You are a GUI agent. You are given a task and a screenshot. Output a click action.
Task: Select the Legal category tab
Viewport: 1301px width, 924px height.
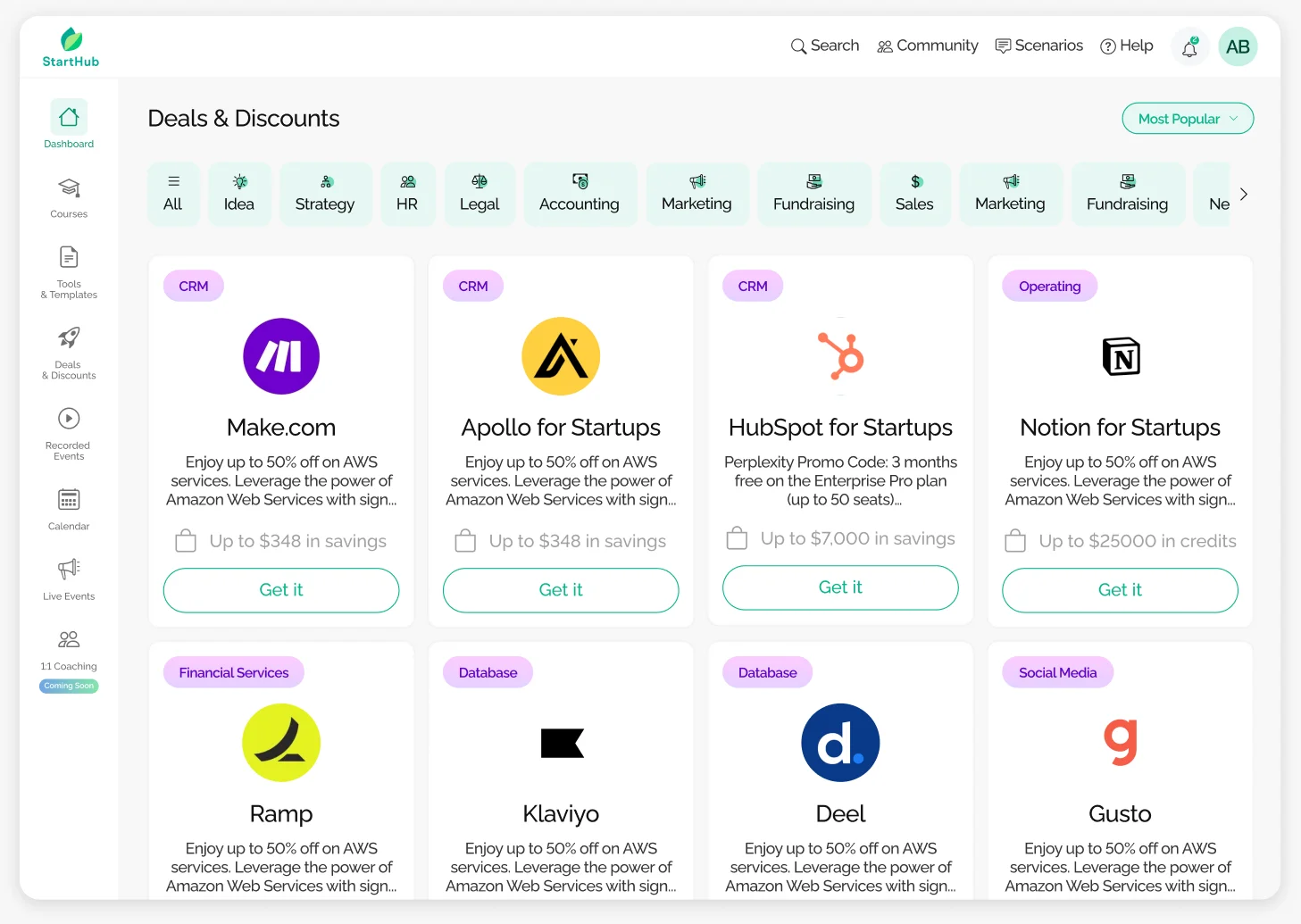coord(480,194)
